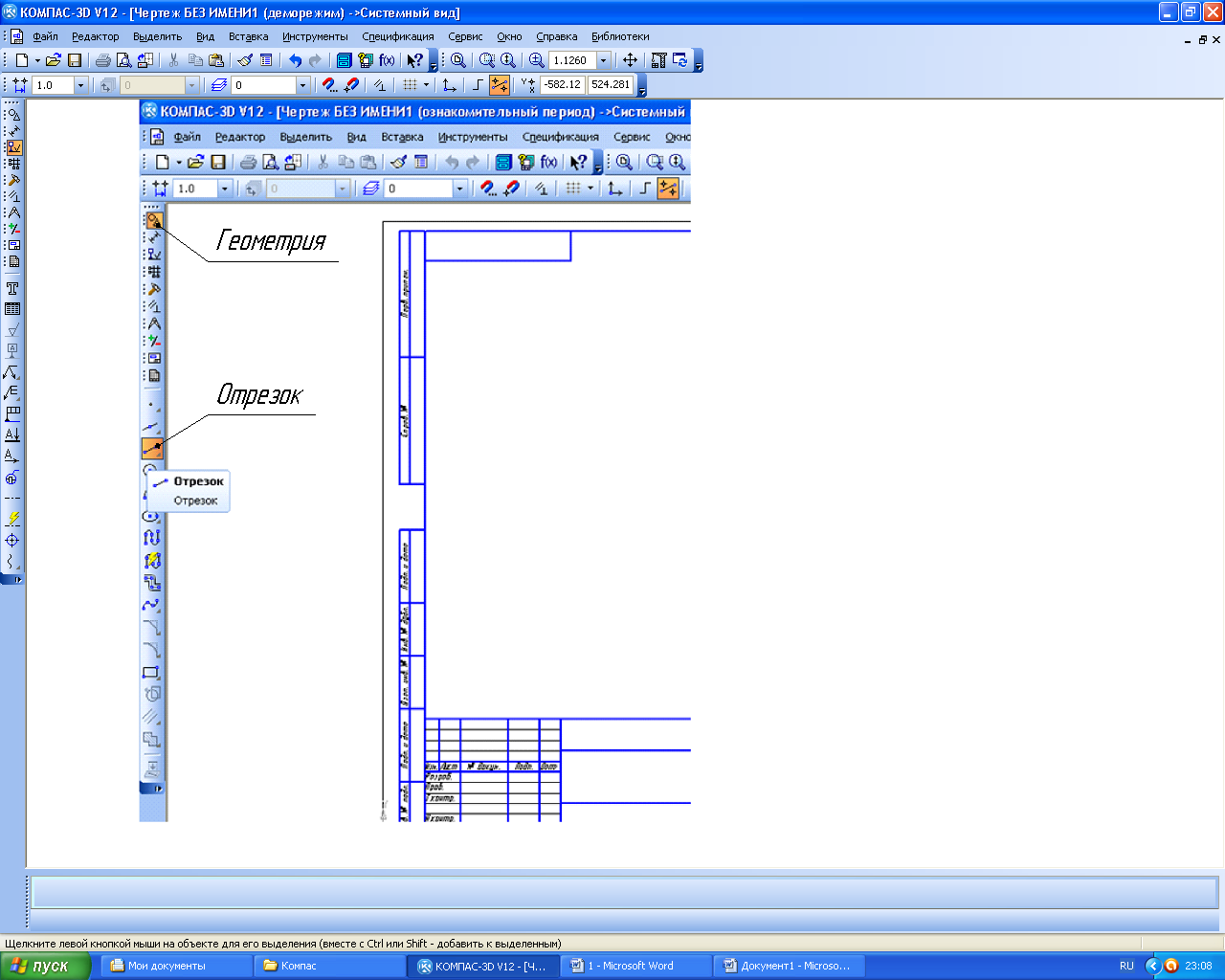Open the dropdown next to the 1.0 view field

coord(80,85)
